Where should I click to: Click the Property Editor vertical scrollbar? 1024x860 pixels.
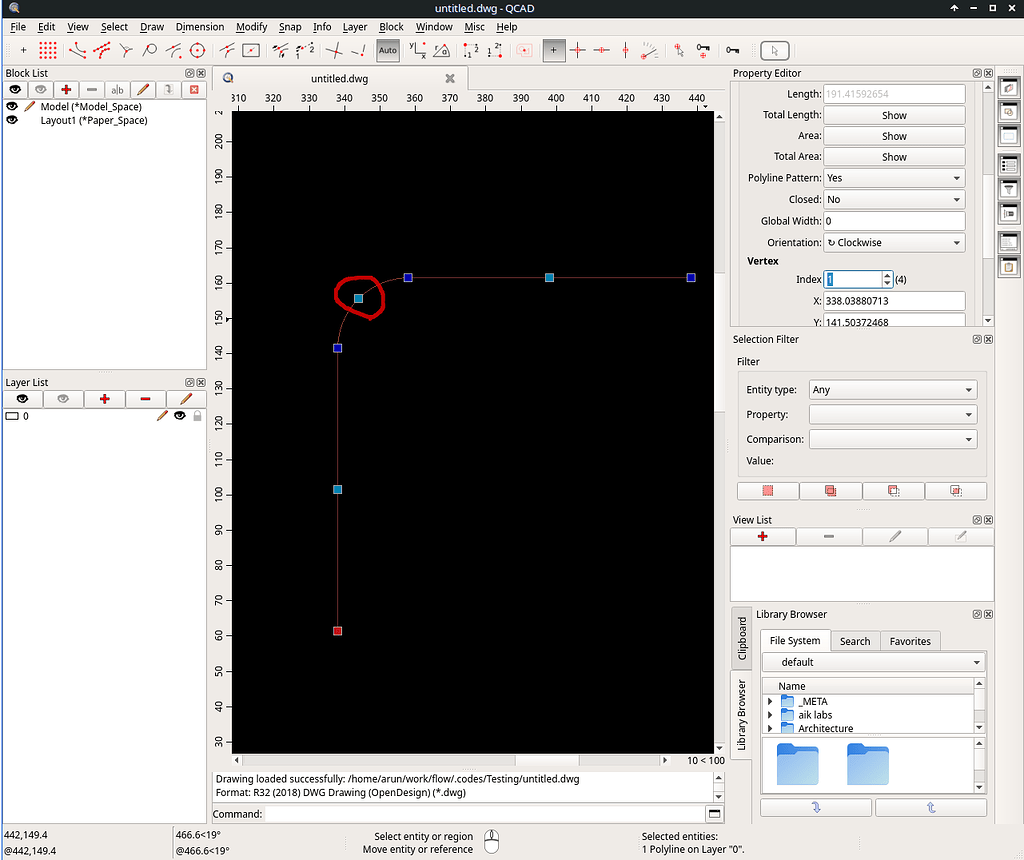[987, 204]
